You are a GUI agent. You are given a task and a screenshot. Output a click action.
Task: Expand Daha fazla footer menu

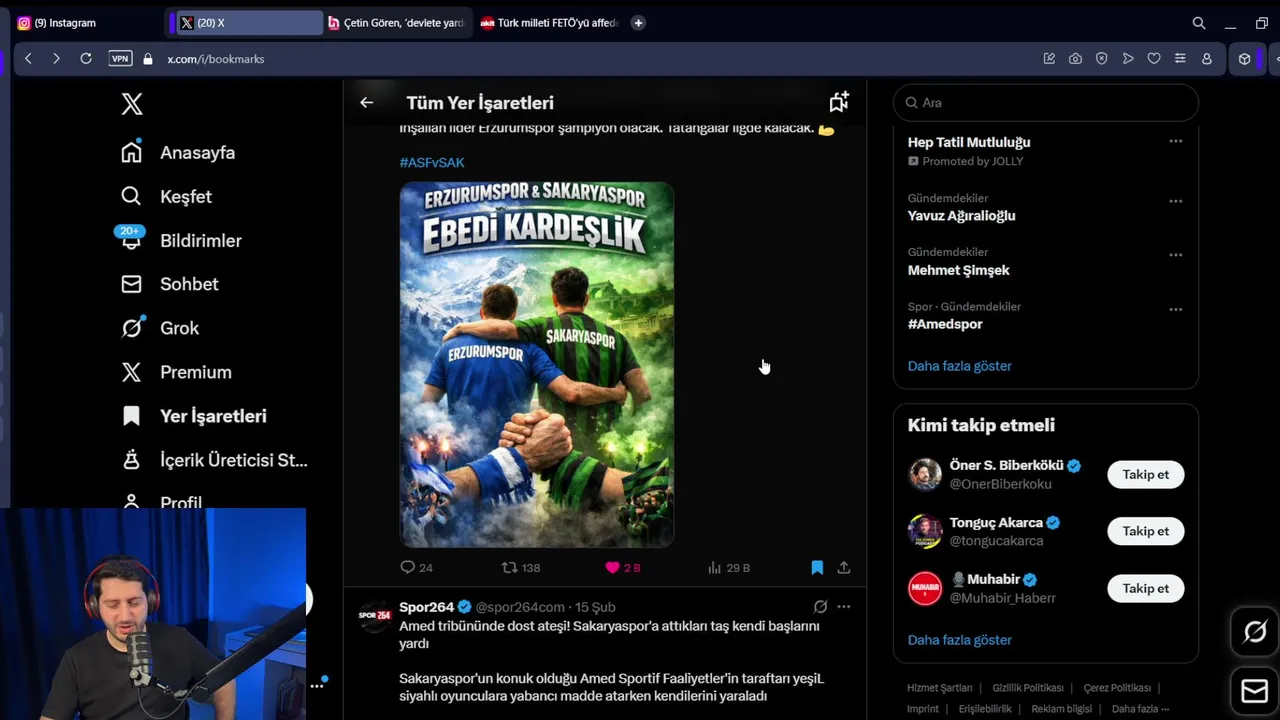1140,709
